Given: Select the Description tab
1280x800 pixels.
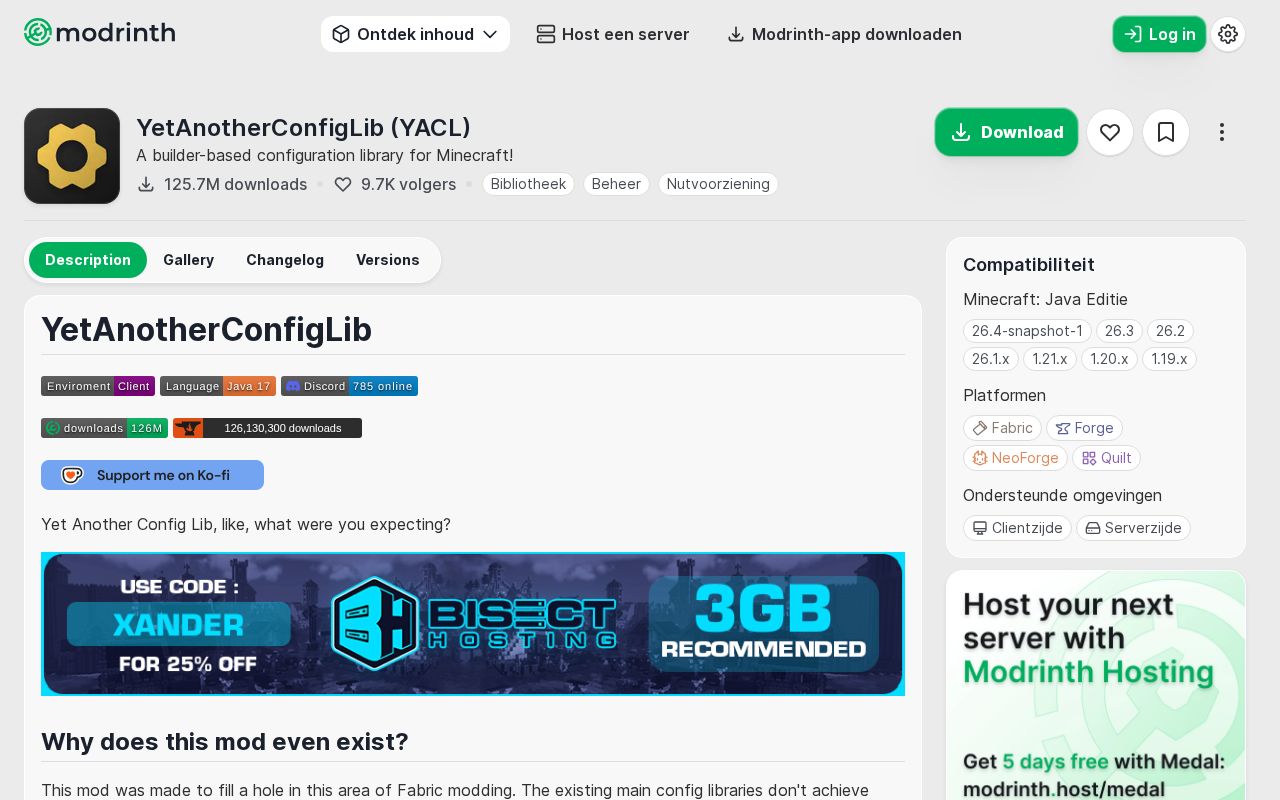Looking at the screenshot, I should 88,260.
